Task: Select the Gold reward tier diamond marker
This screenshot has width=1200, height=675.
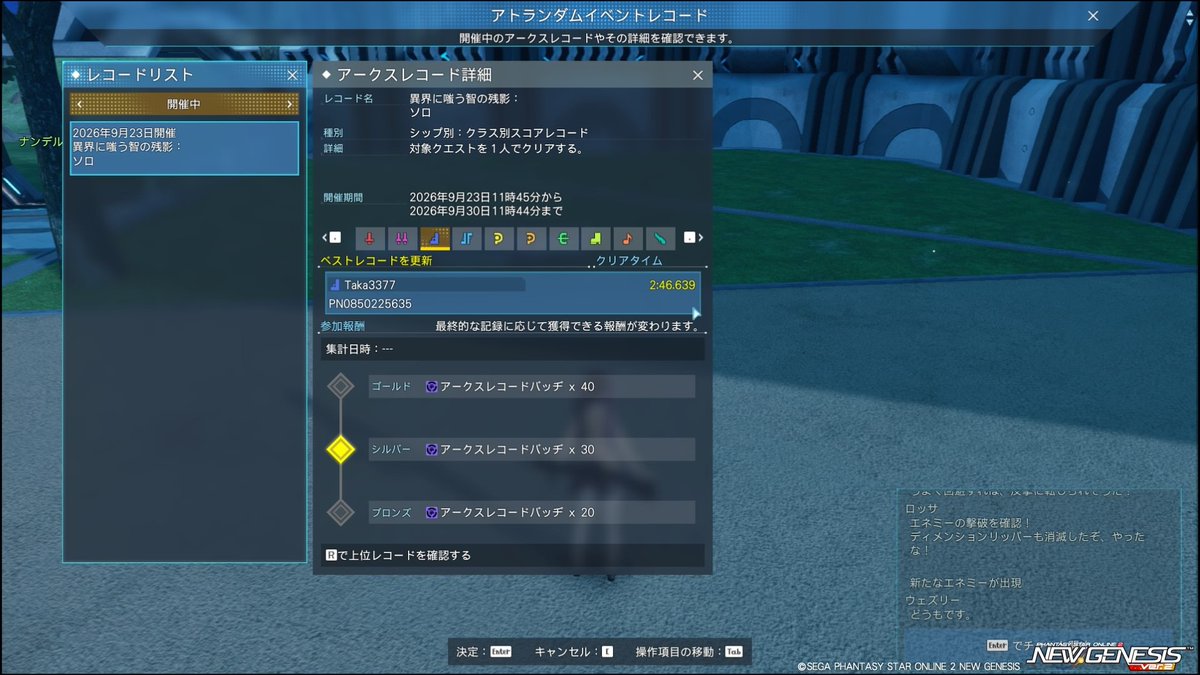Action: coord(341,386)
